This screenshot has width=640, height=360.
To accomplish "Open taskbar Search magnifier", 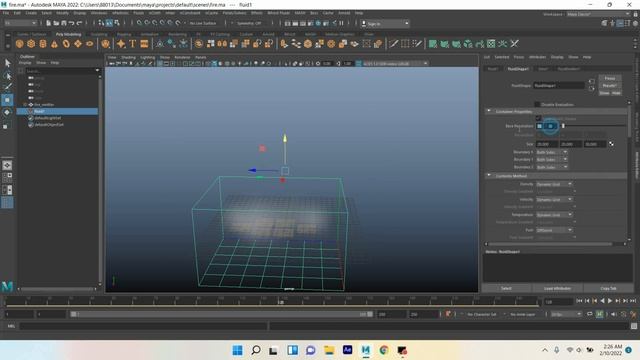I will (x=256, y=350).
